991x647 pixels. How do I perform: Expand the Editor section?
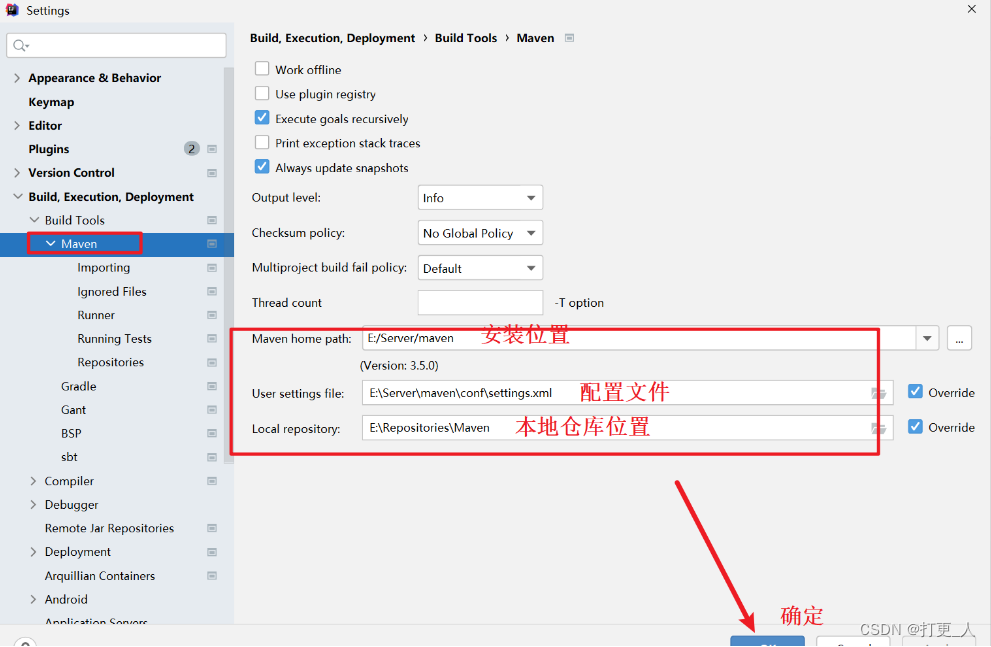tap(17, 126)
